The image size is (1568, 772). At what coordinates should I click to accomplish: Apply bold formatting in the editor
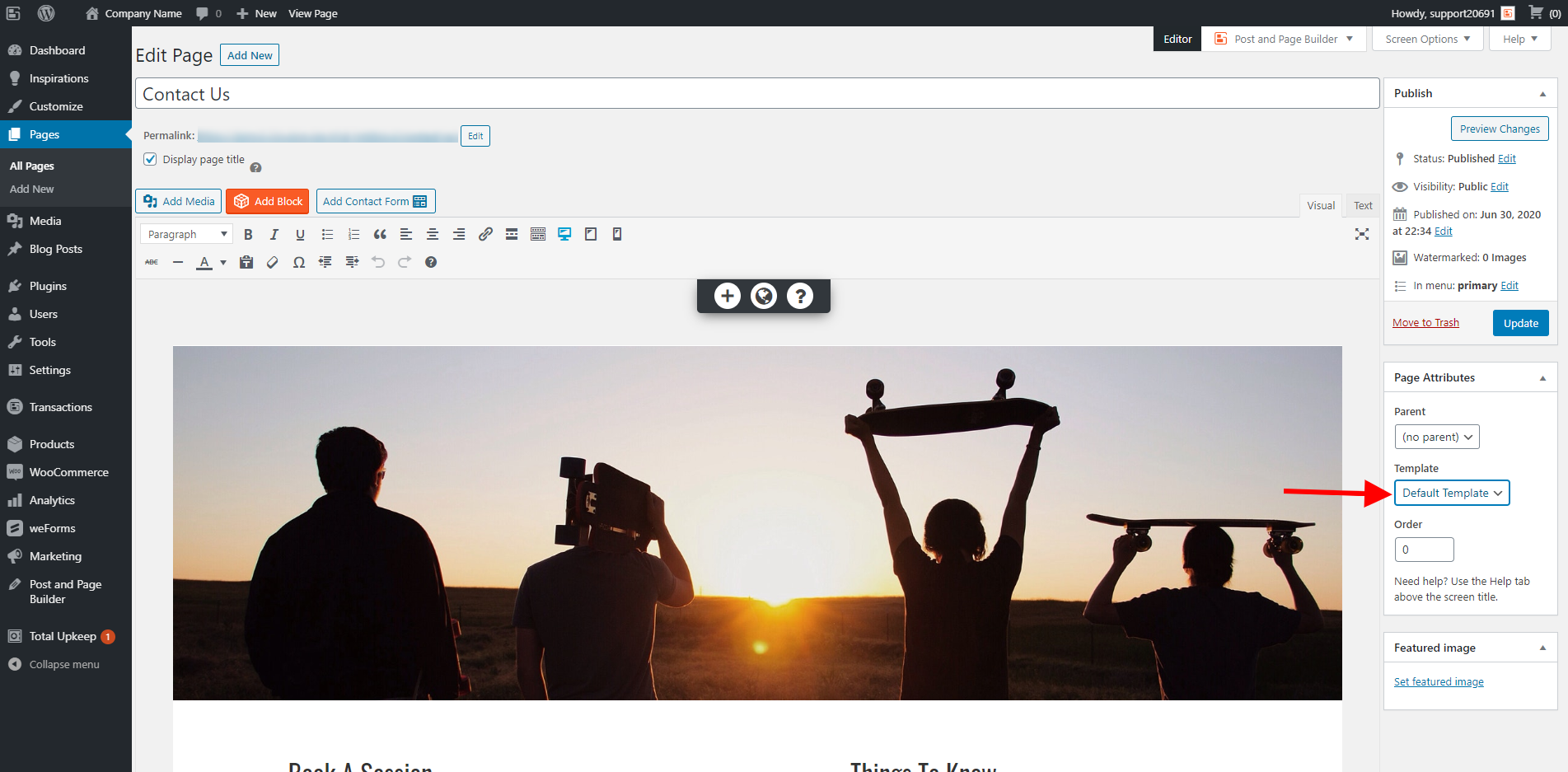(x=248, y=234)
